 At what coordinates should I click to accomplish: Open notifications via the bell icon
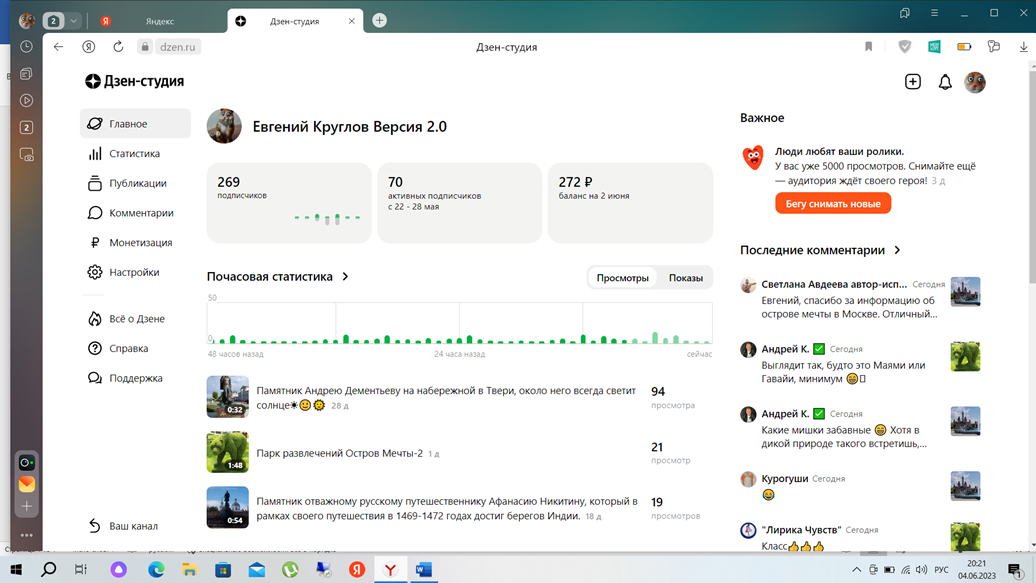[x=944, y=82]
